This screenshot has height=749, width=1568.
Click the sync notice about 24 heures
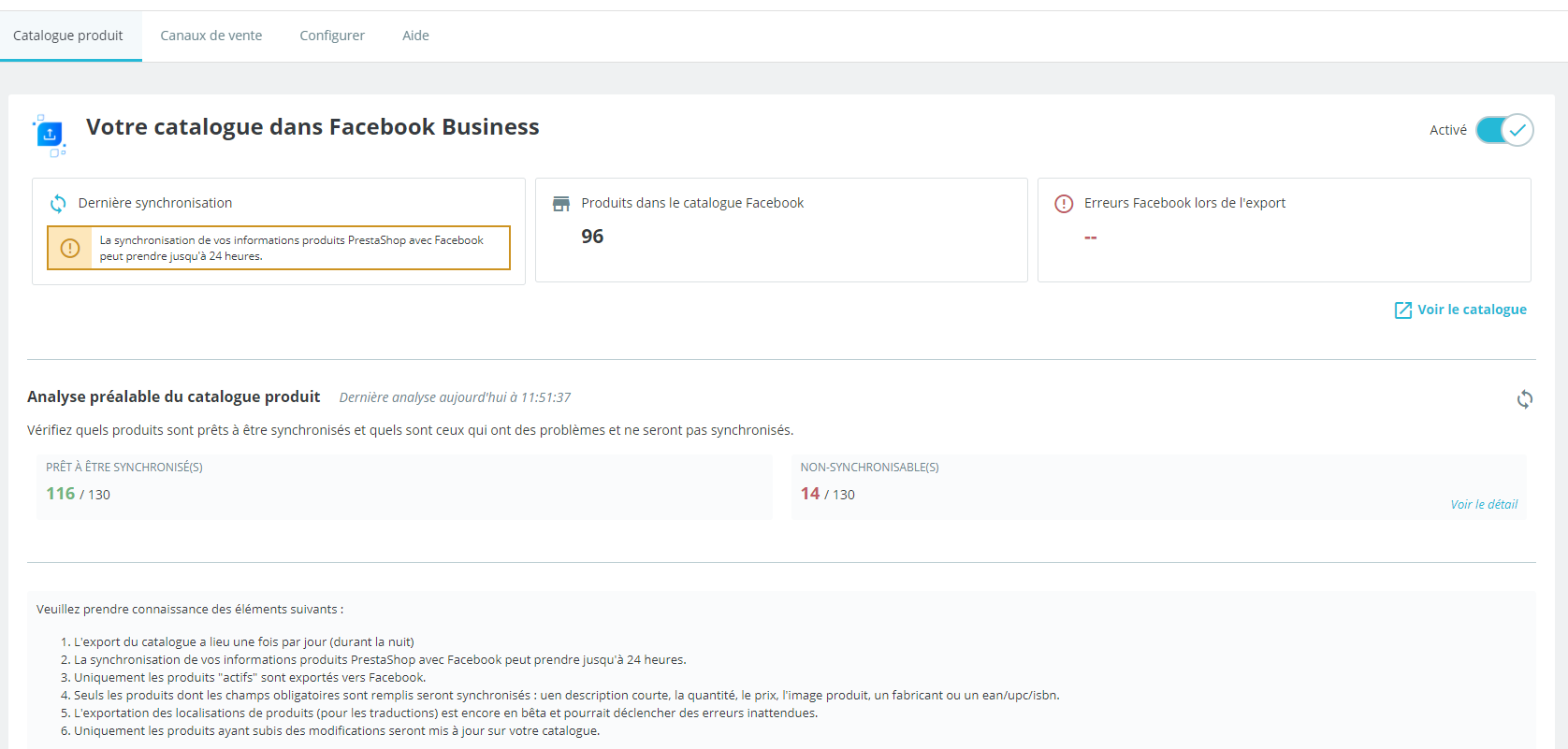coord(279,248)
